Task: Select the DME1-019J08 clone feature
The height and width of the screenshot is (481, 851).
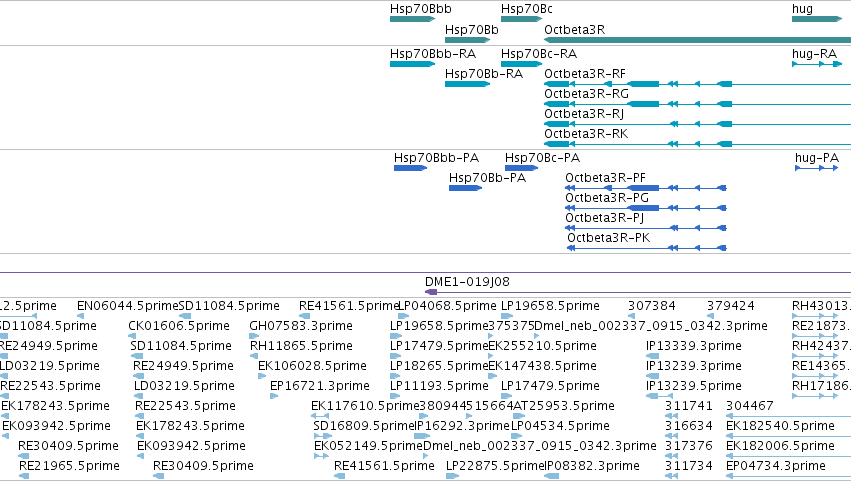Action: pyautogui.click(x=638, y=292)
